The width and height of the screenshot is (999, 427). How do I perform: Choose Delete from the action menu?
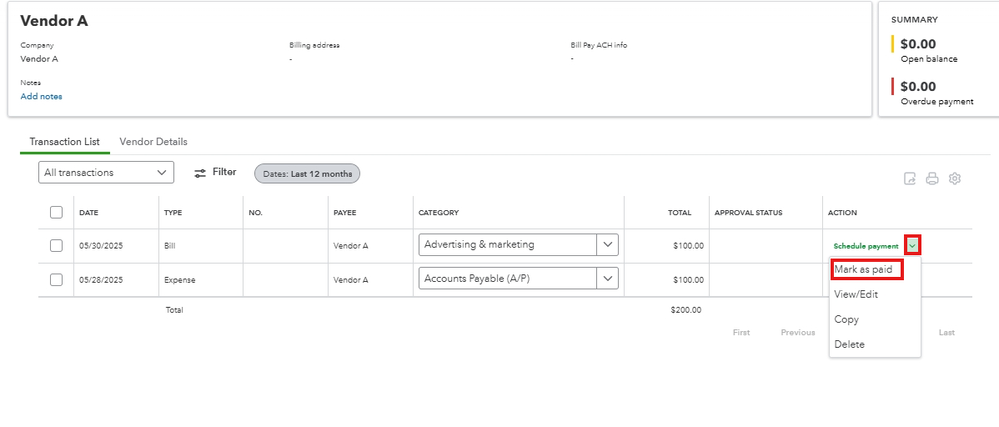[x=849, y=344]
